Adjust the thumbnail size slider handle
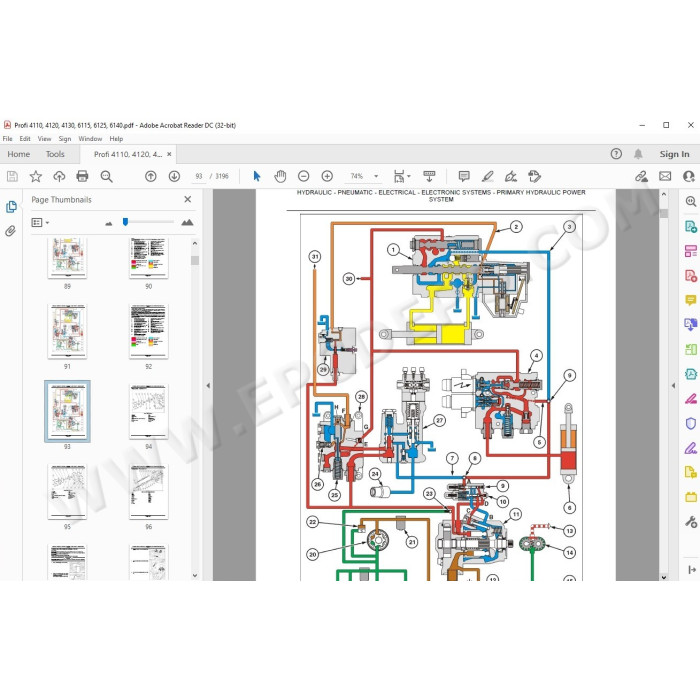This screenshot has height=700, width=700. pos(125,222)
